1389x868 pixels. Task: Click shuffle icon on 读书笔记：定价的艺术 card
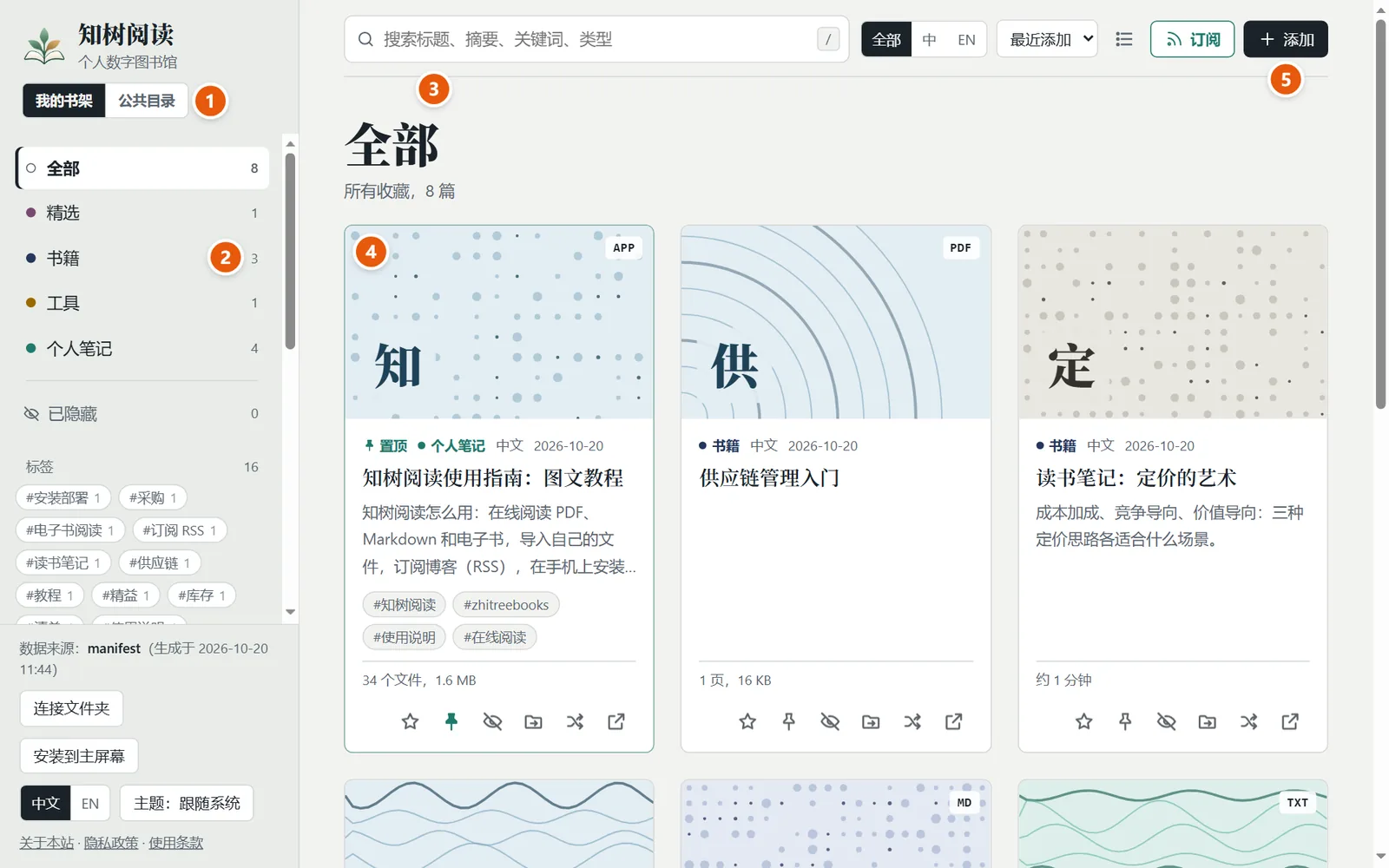[1249, 721]
